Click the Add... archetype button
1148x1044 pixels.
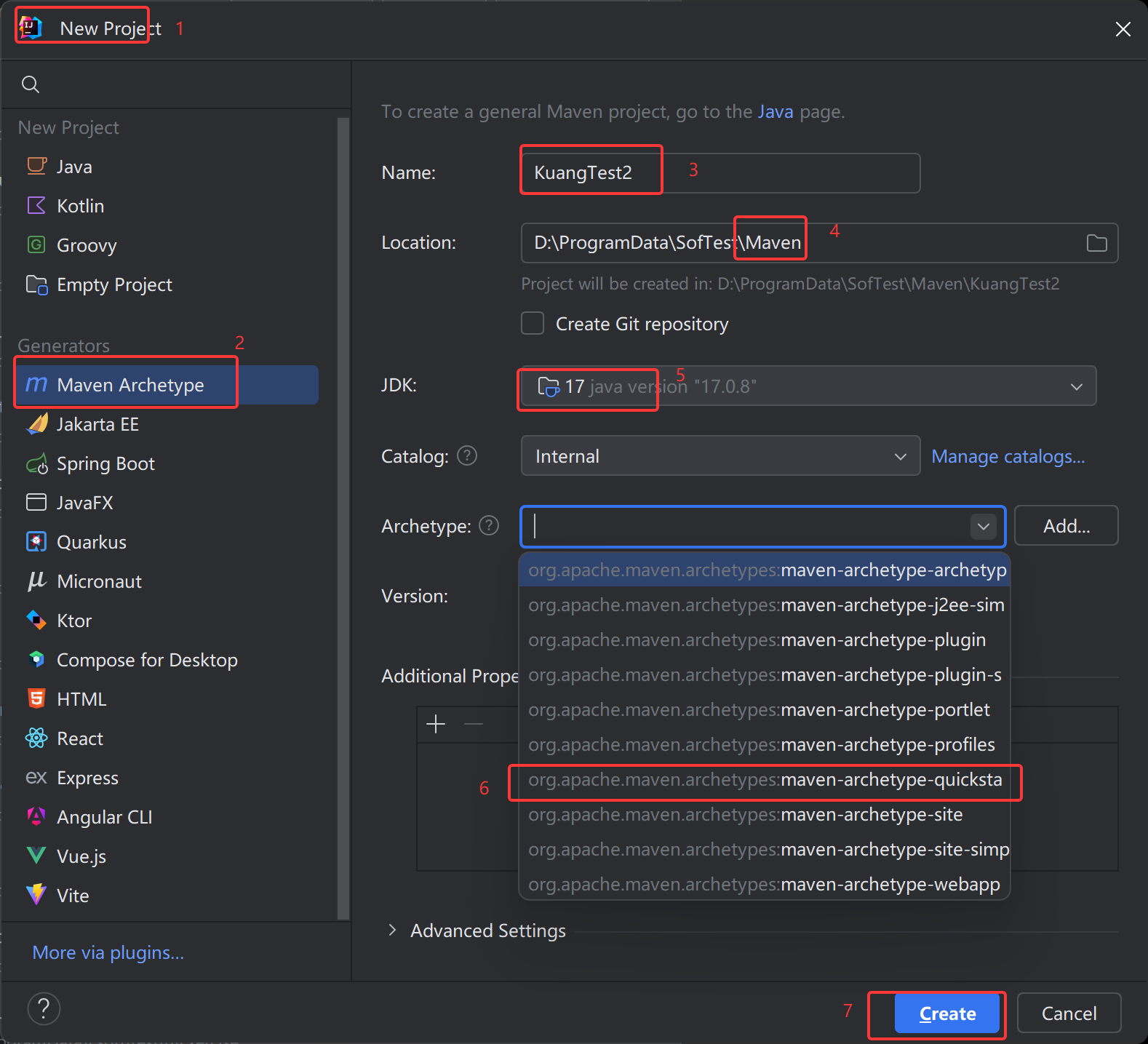(x=1066, y=525)
